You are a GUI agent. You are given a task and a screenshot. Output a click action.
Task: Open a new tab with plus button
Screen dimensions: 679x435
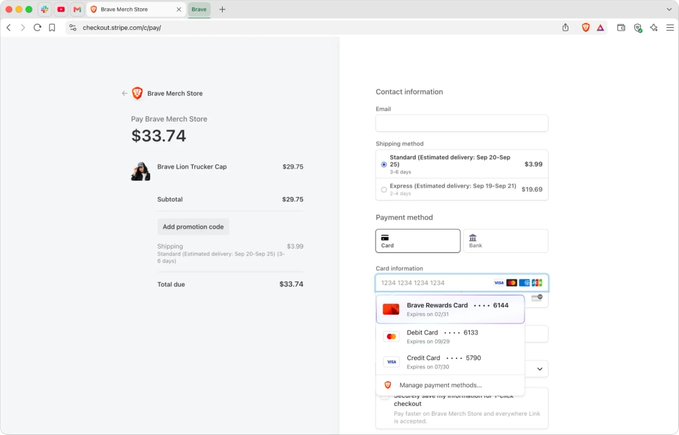tap(222, 9)
